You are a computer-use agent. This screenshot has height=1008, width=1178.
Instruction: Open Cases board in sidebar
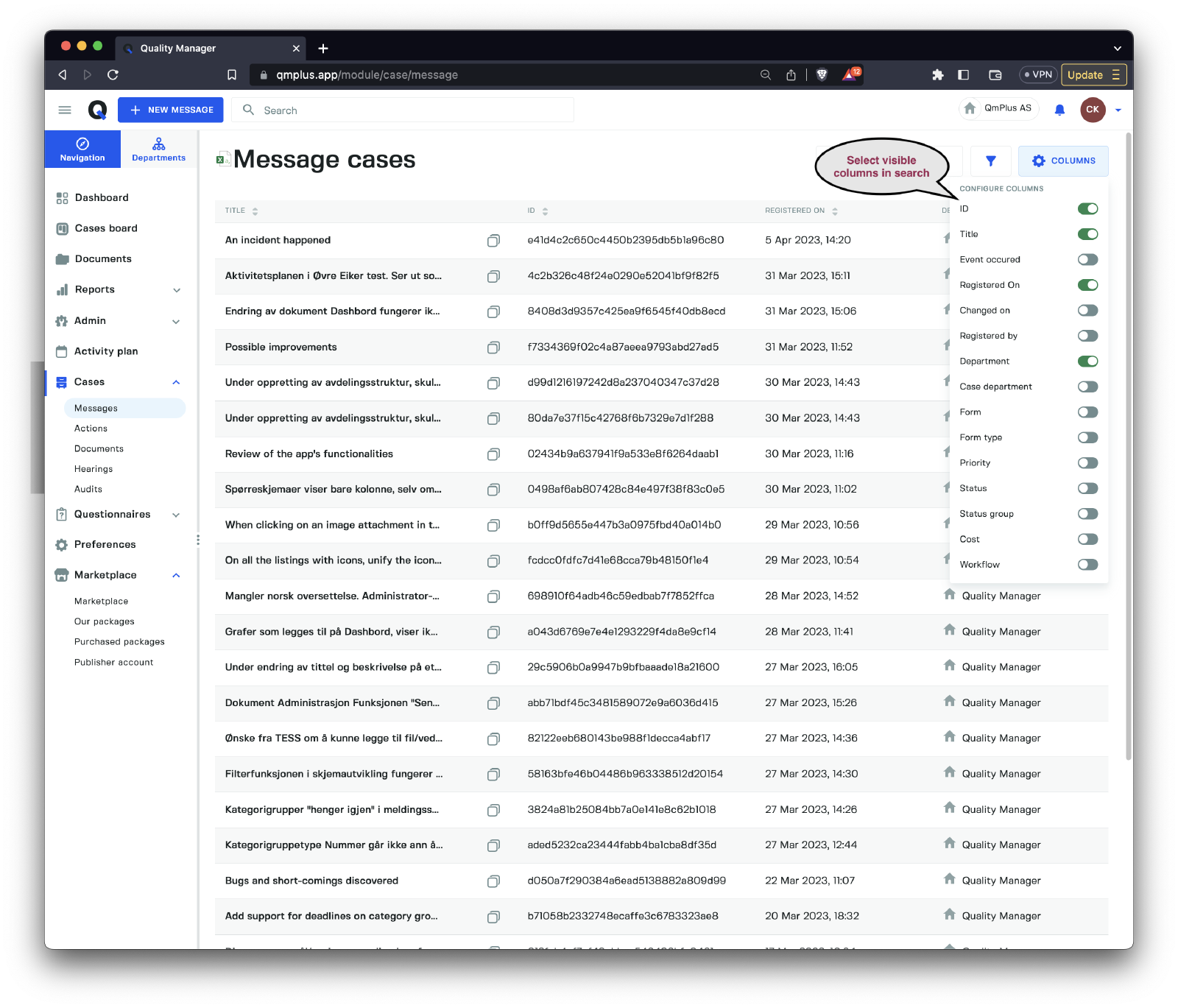106,228
